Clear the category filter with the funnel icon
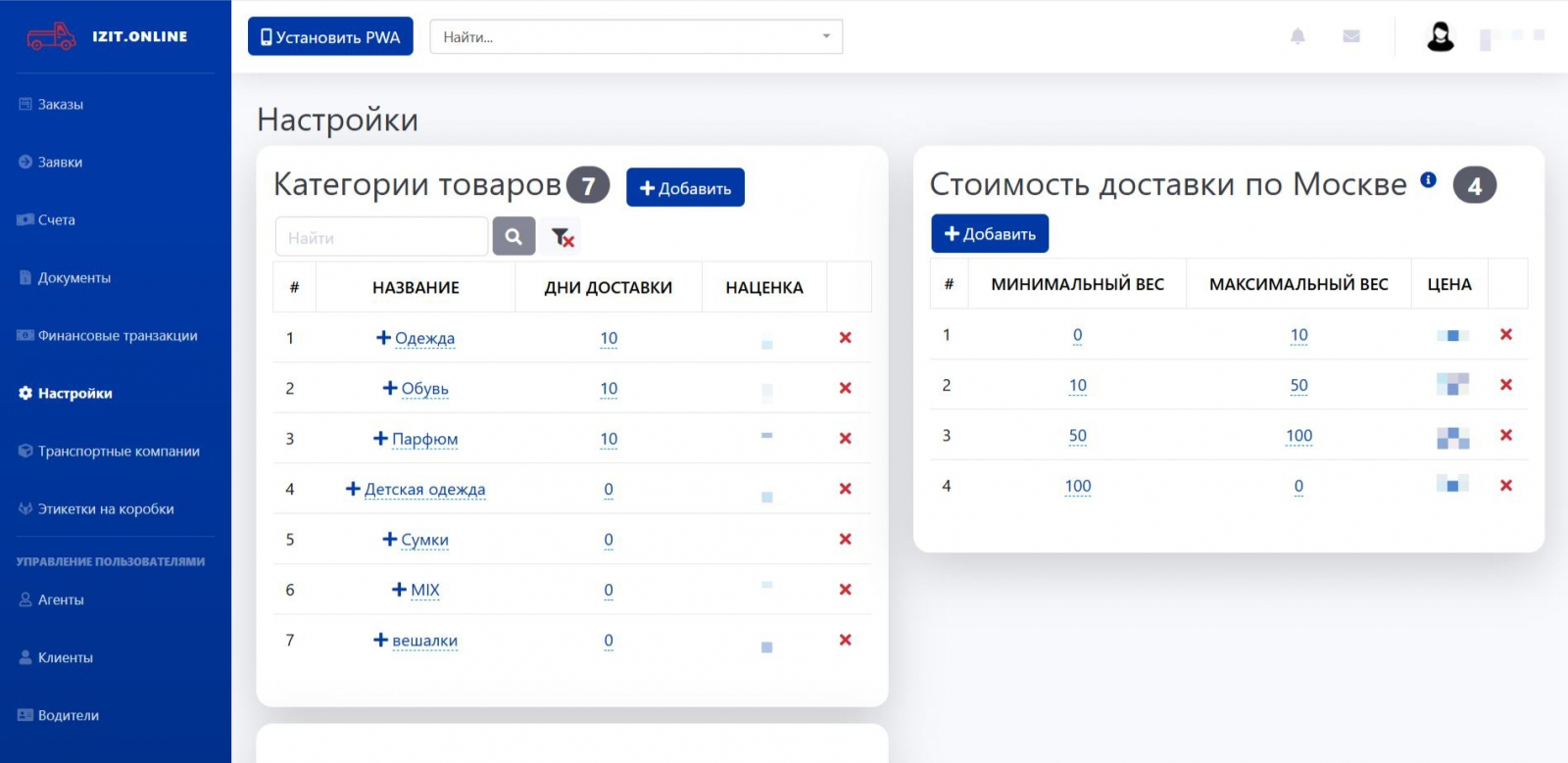Image resolution: width=1568 pixels, height=763 pixels. (563, 237)
